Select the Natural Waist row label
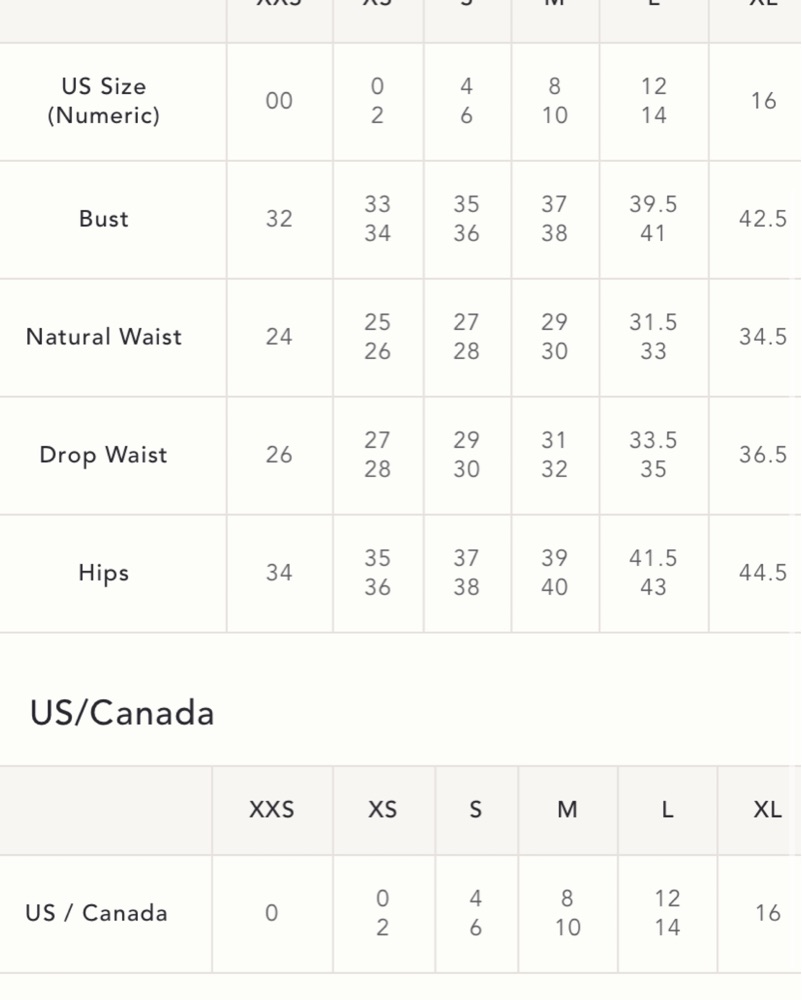This screenshot has height=1000, width=802. click(x=104, y=337)
